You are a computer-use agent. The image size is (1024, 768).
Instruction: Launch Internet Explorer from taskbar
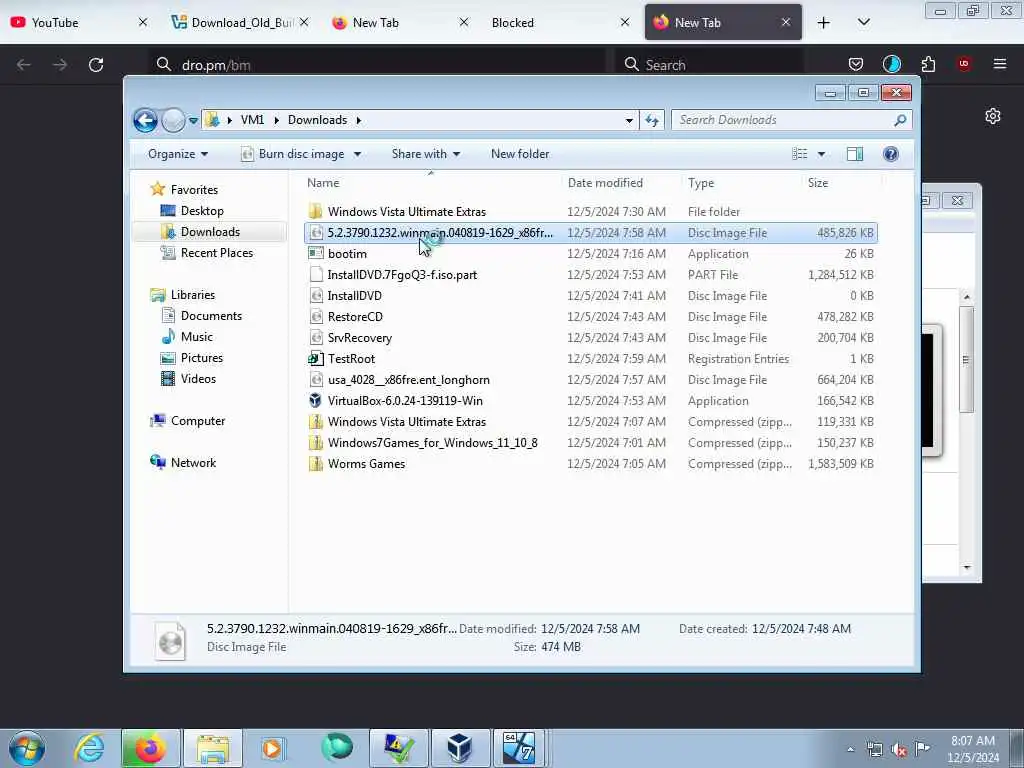pyautogui.click(x=89, y=748)
